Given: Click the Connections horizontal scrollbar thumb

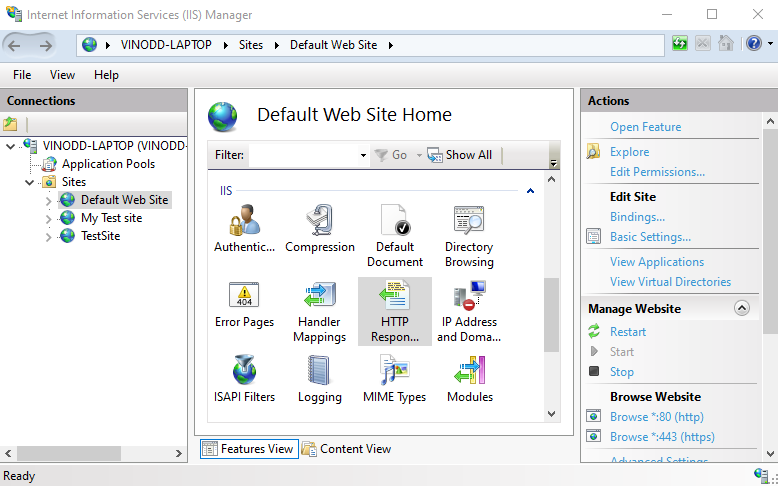Looking at the screenshot, I should pos(69,453).
